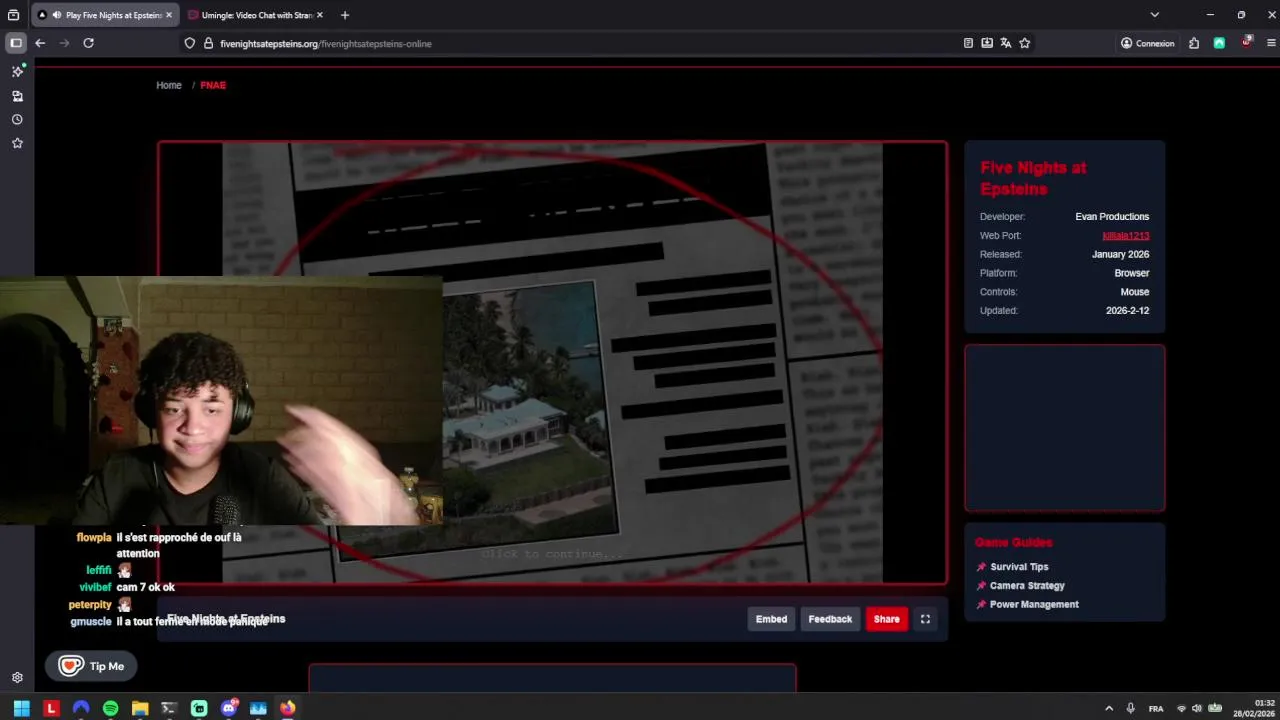1280x720 pixels.
Task: Click the site padlock icon
Action: (x=208, y=43)
